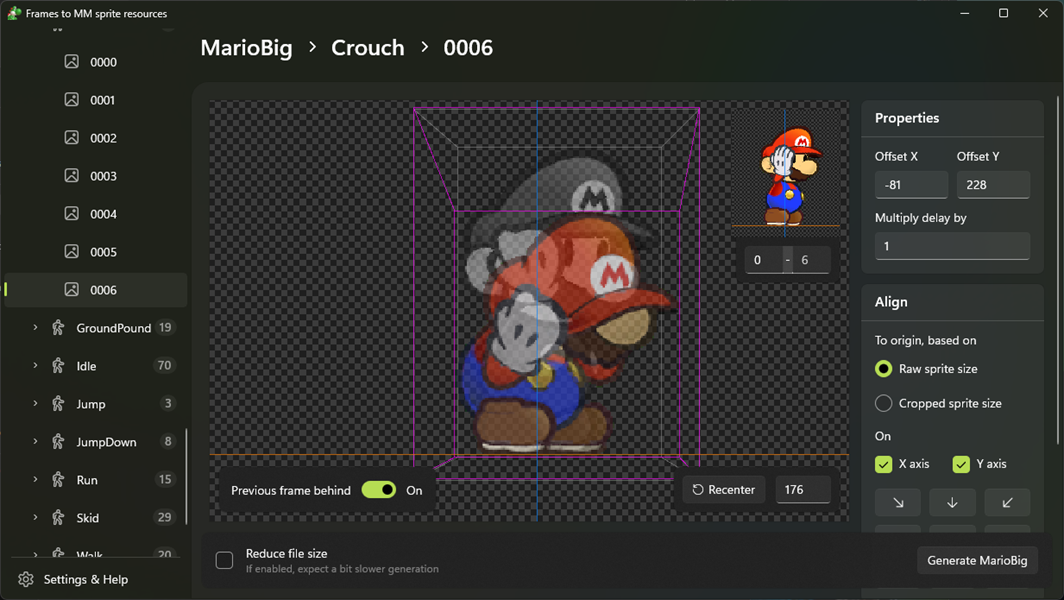The height and width of the screenshot is (600, 1064).
Task: Click the app icon in the title bar
Action: 14,13
